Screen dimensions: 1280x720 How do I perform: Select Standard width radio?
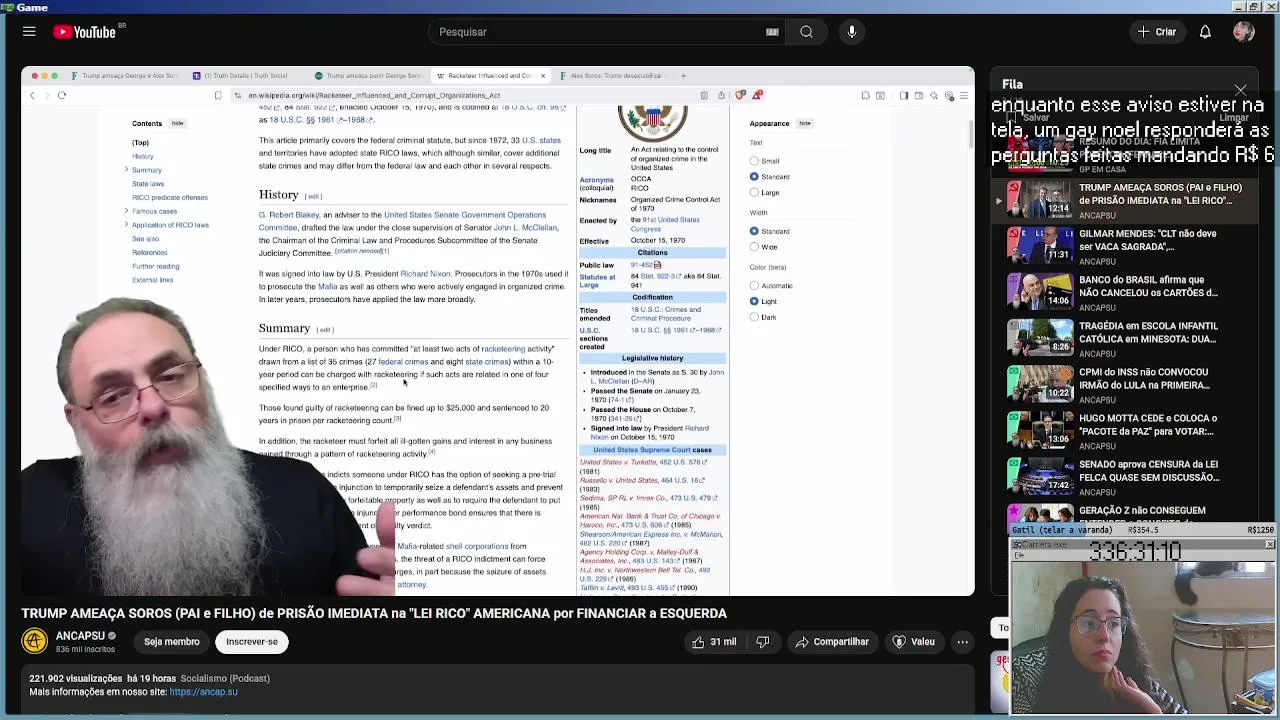[x=754, y=231]
